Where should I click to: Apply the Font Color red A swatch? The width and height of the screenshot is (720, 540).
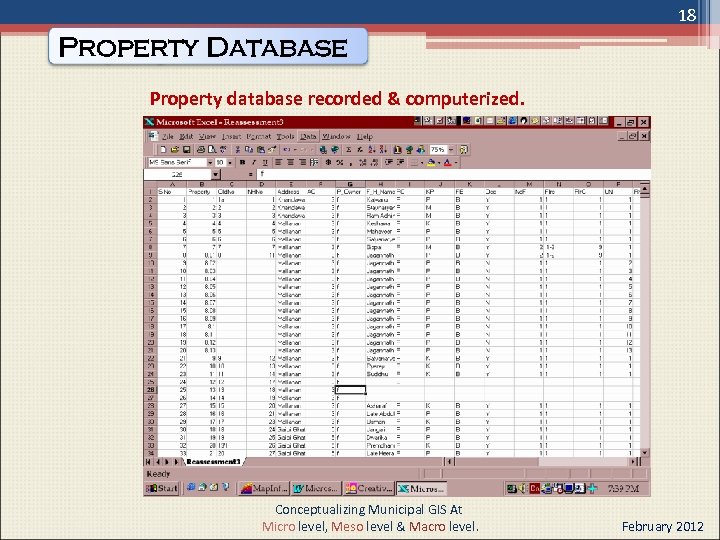(x=447, y=162)
